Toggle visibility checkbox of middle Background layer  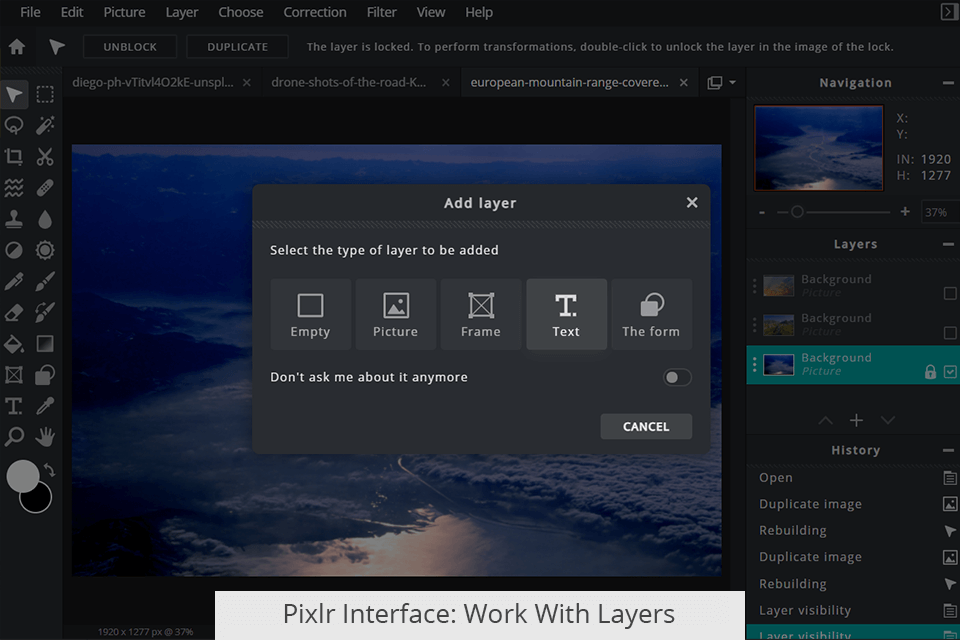[x=950, y=333]
